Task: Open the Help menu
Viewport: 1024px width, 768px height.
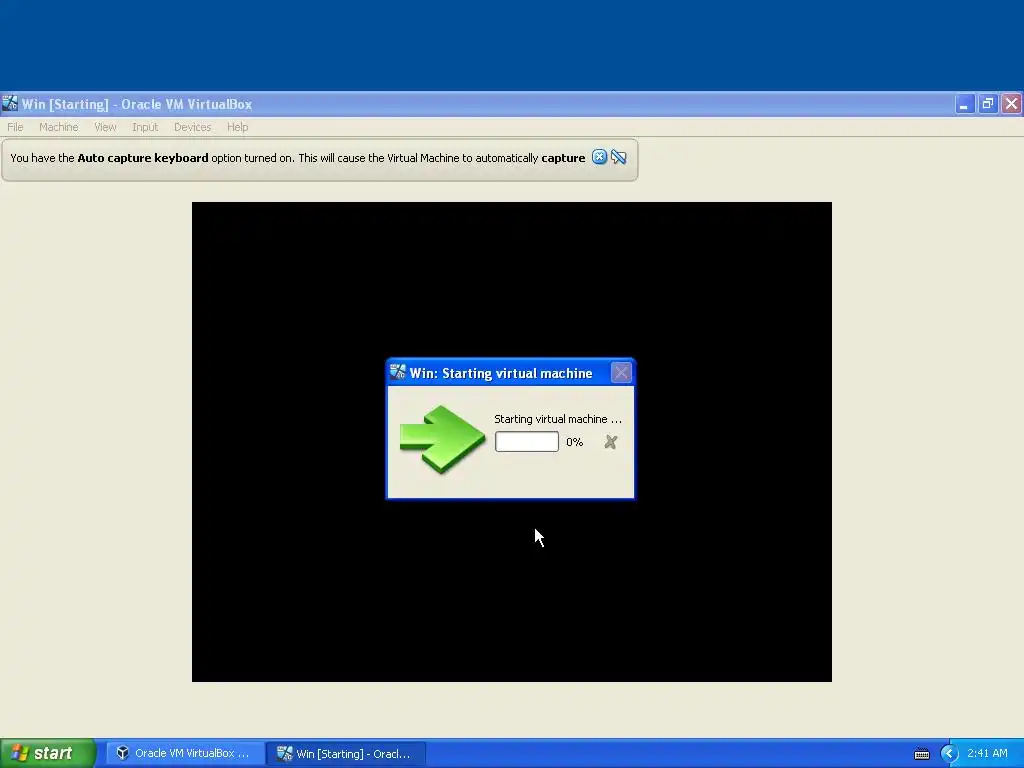Action: 237,127
